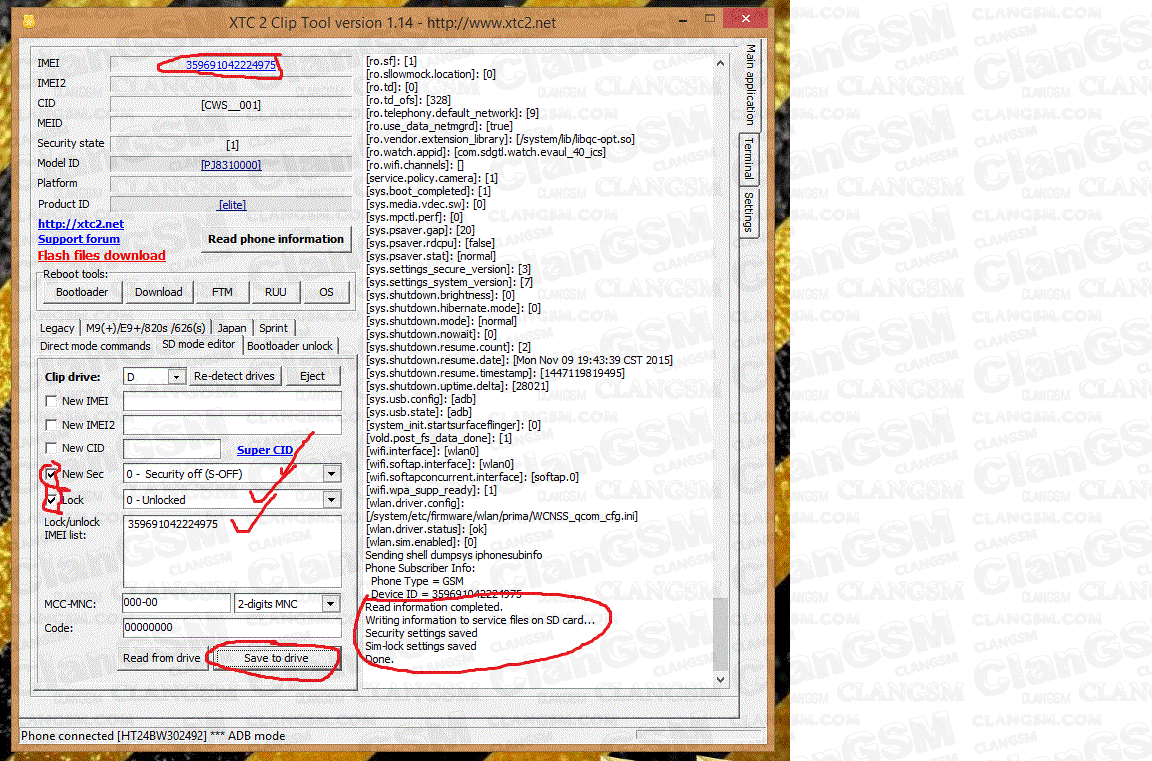1152x761 pixels.
Task: Click the Super CID link
Action: [x=265, y=450]
